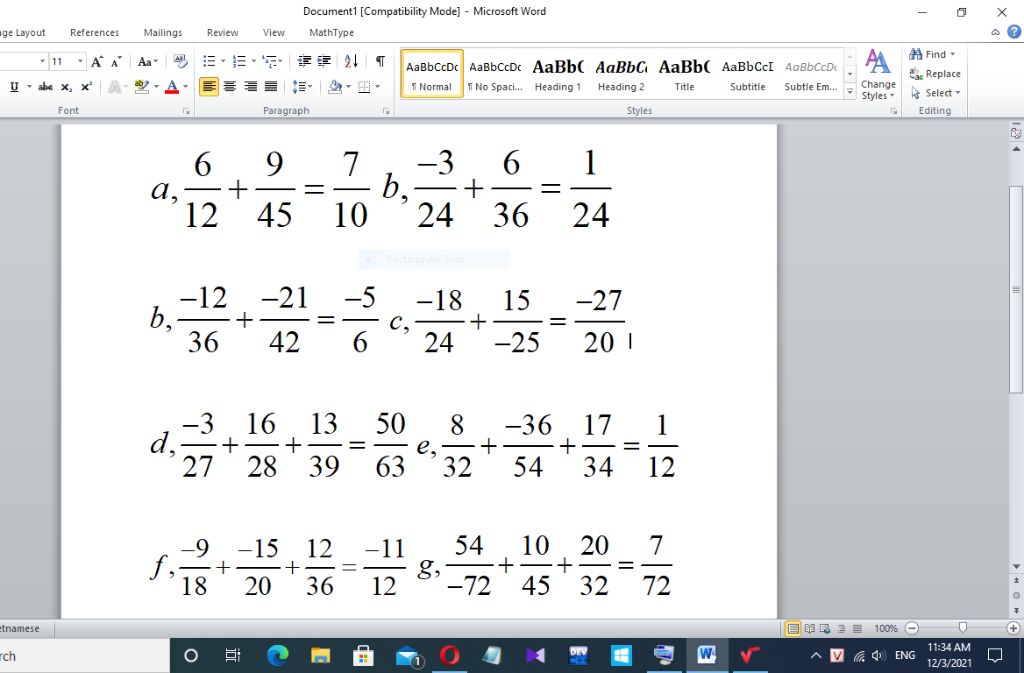Open the Mail app on the taskbar
The width and height of the screenshot is (1024, 673).
[x=408, y=655]
